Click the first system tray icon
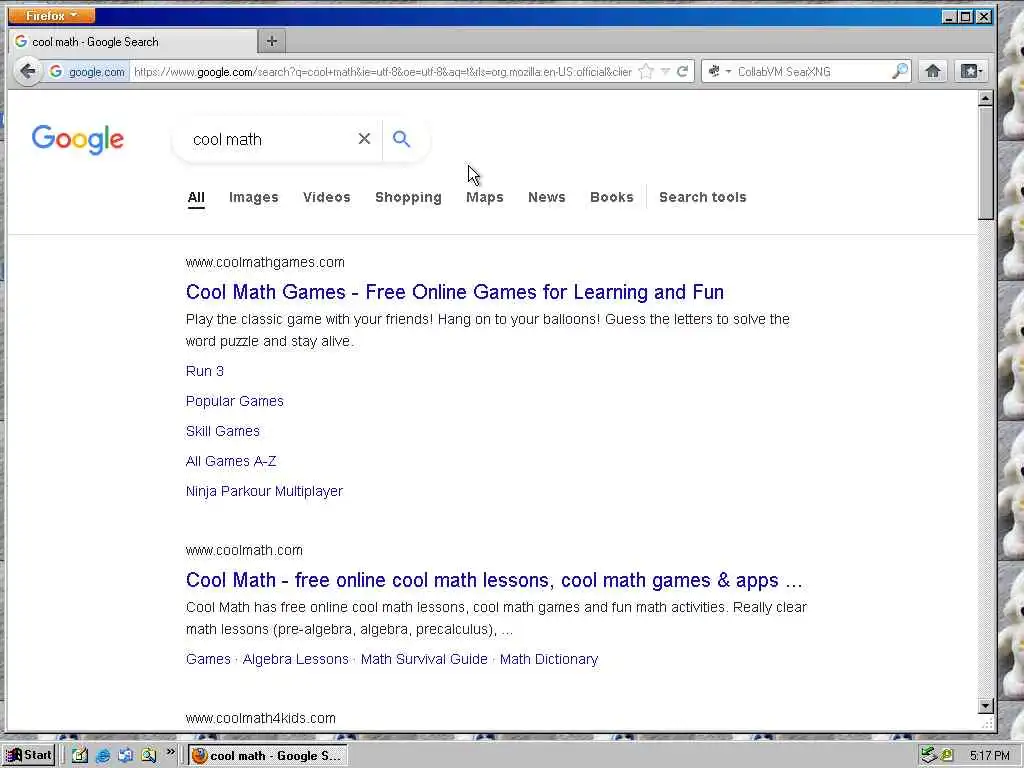 [x=929, y=756]
